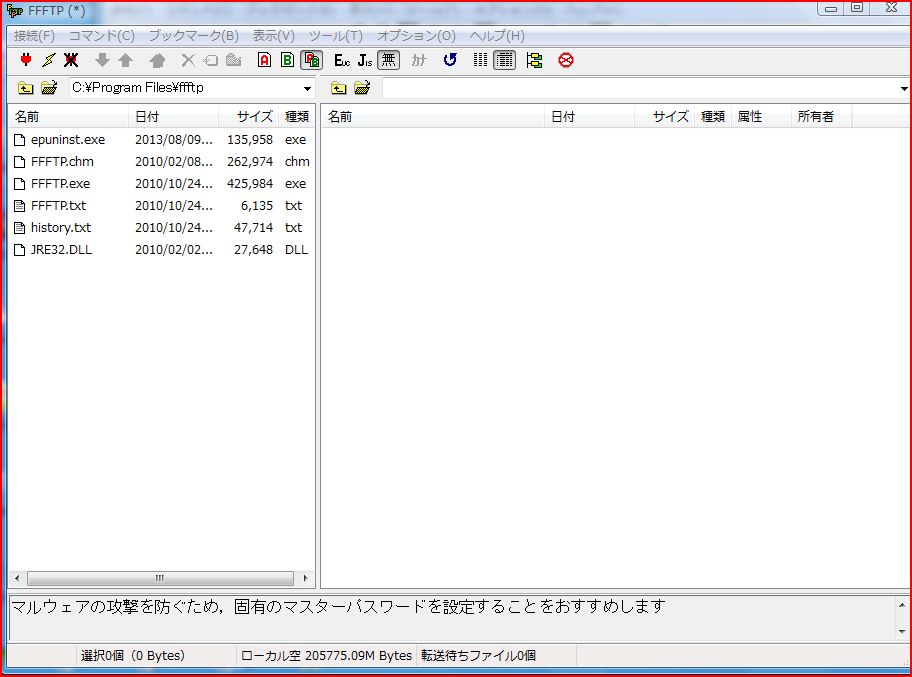Click the disconnect icon with crossed-out plug
912x677 pixels.
(x=71, y=60)
